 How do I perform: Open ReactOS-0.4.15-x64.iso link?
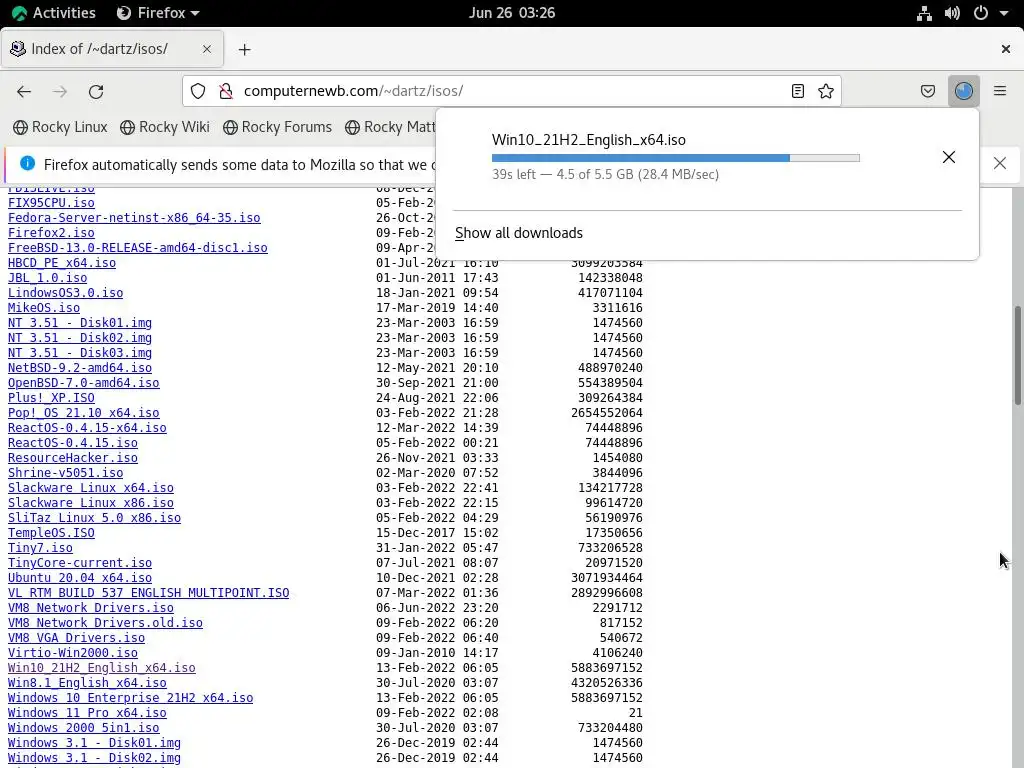(87, 428)
